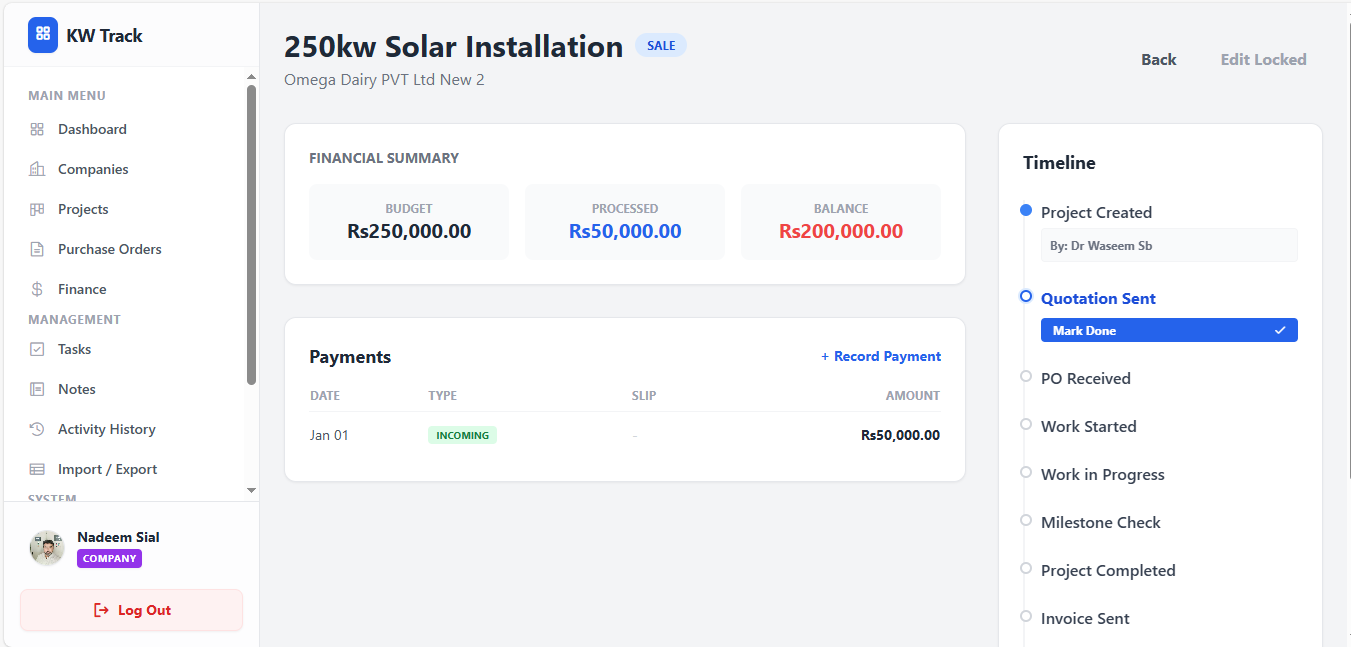The width and height of the screenshot is (1351, 647).
Task: Click Nadeem Sial's profile avatar
Action: (47, 548)
